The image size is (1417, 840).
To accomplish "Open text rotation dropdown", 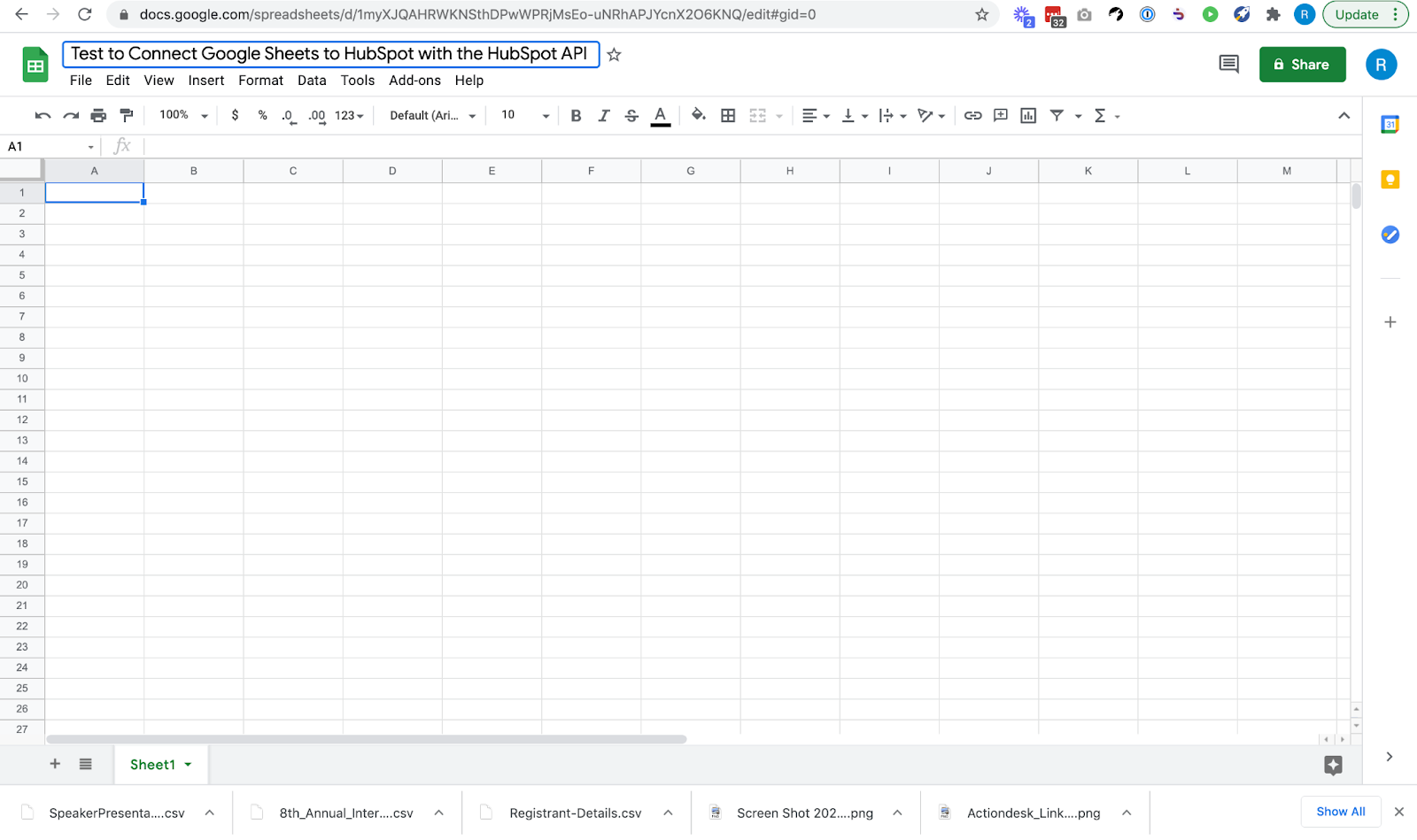I will click(x=931, y=116).
